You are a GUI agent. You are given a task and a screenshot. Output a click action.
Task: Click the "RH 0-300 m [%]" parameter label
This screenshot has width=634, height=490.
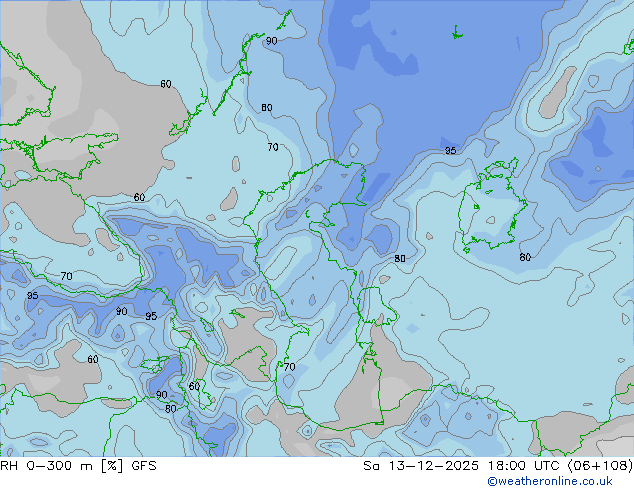pos(61,466)
